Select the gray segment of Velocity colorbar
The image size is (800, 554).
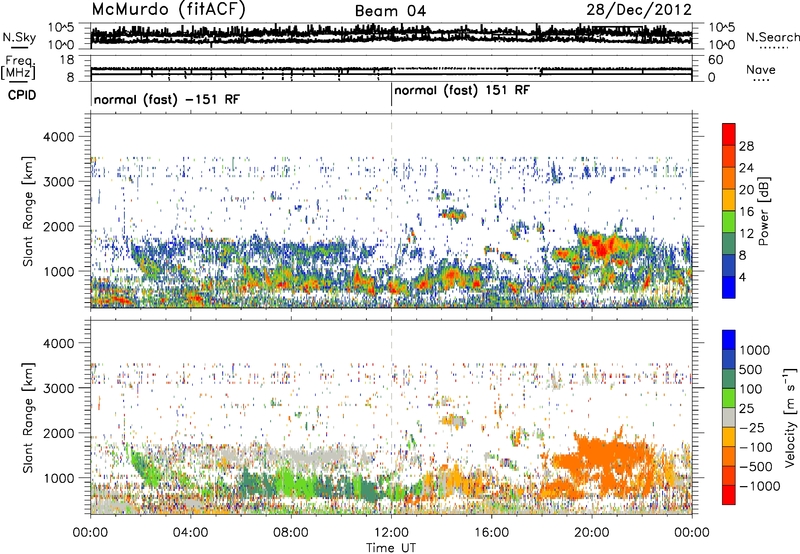click(x=729, y=418)
